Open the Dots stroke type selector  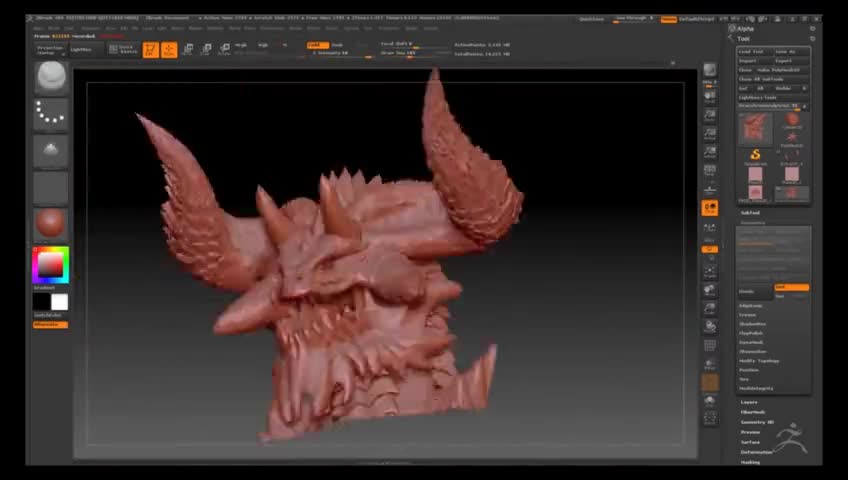tap(51, 114)
